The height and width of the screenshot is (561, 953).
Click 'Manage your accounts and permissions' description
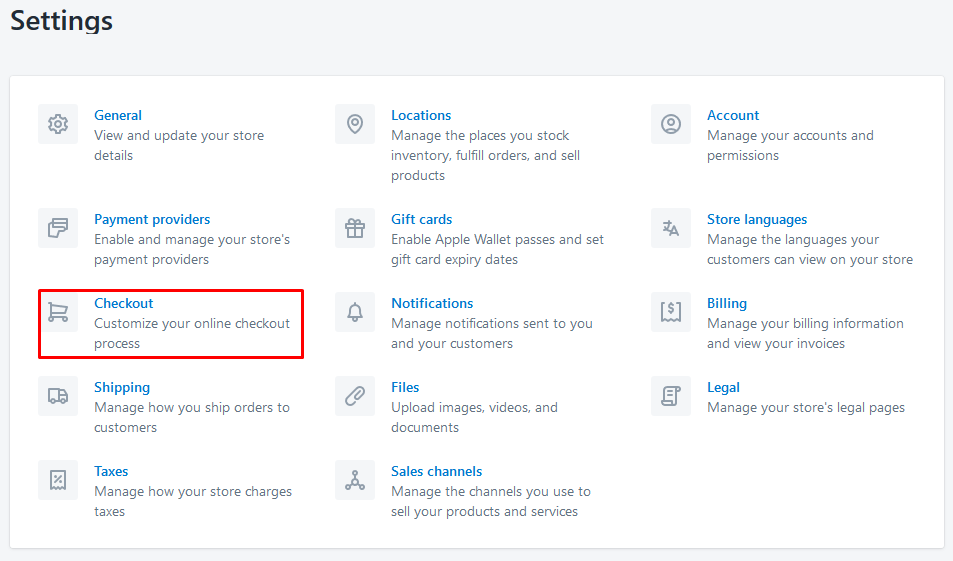coord(790,145)
